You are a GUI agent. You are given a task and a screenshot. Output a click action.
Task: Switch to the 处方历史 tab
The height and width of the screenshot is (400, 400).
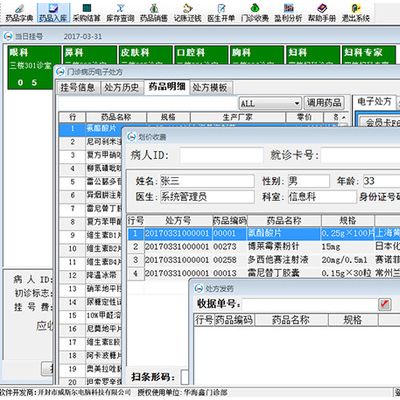(121, 88)
